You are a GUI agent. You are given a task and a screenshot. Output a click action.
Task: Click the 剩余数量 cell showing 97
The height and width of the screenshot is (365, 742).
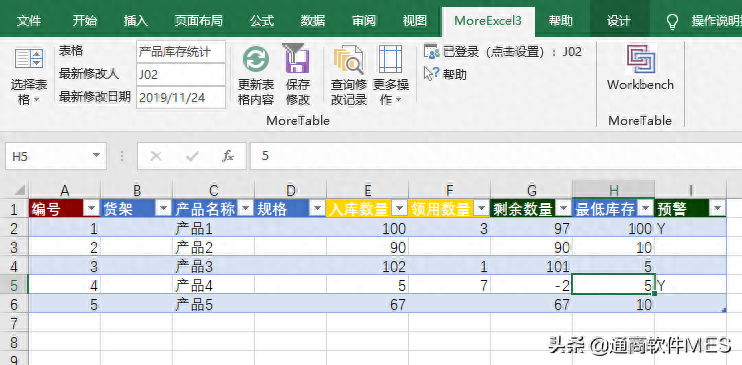pyautogui.click(x=531, y=229)
